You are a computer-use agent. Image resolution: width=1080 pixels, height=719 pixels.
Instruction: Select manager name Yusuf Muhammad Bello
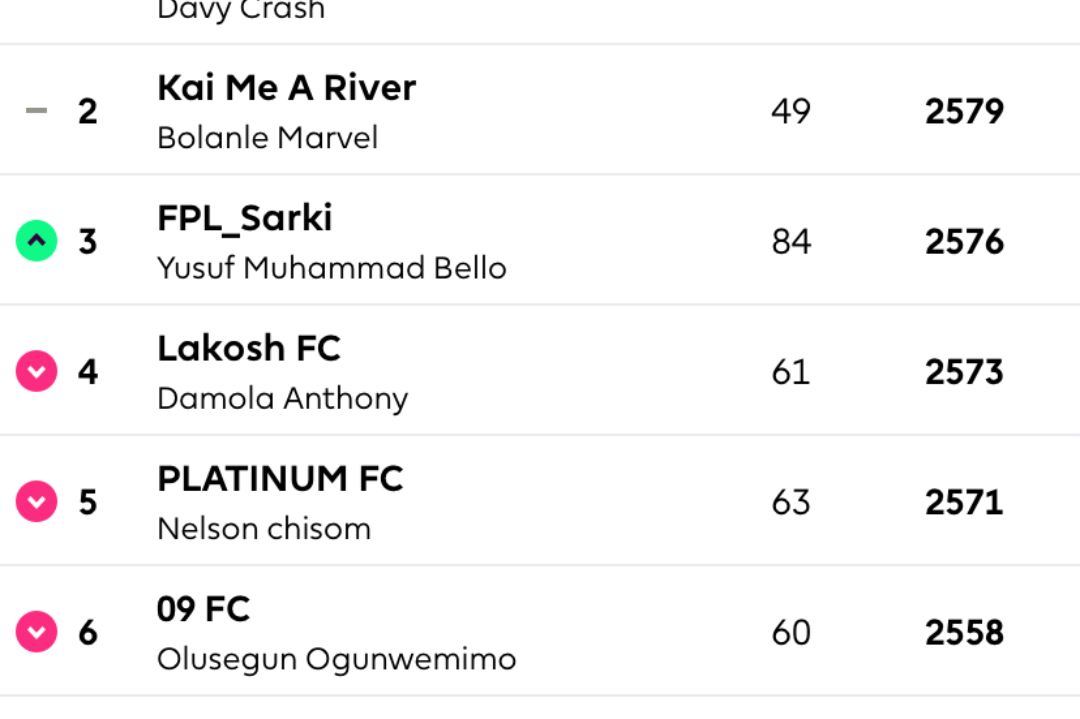(331, 268)
